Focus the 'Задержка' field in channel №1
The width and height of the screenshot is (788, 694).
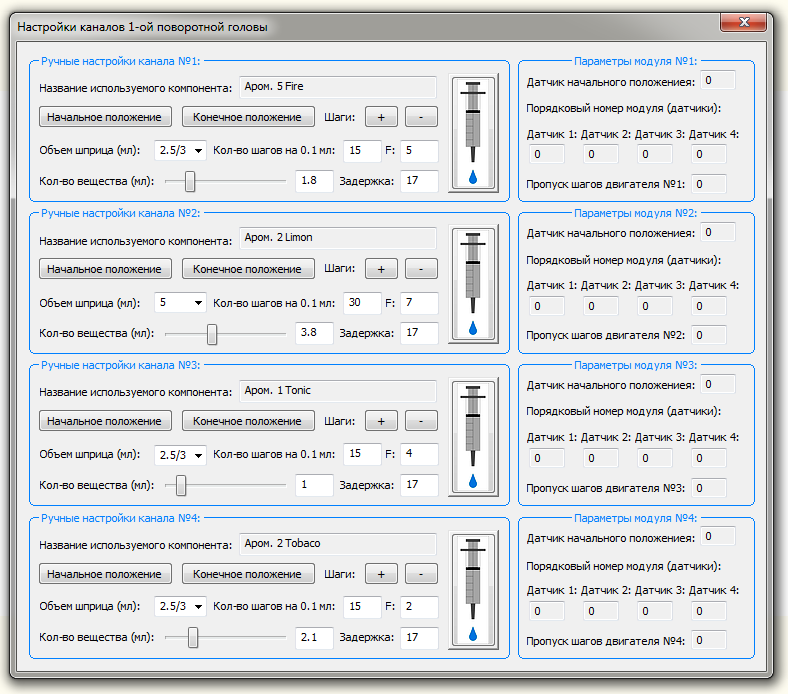(x=419, y=181)
